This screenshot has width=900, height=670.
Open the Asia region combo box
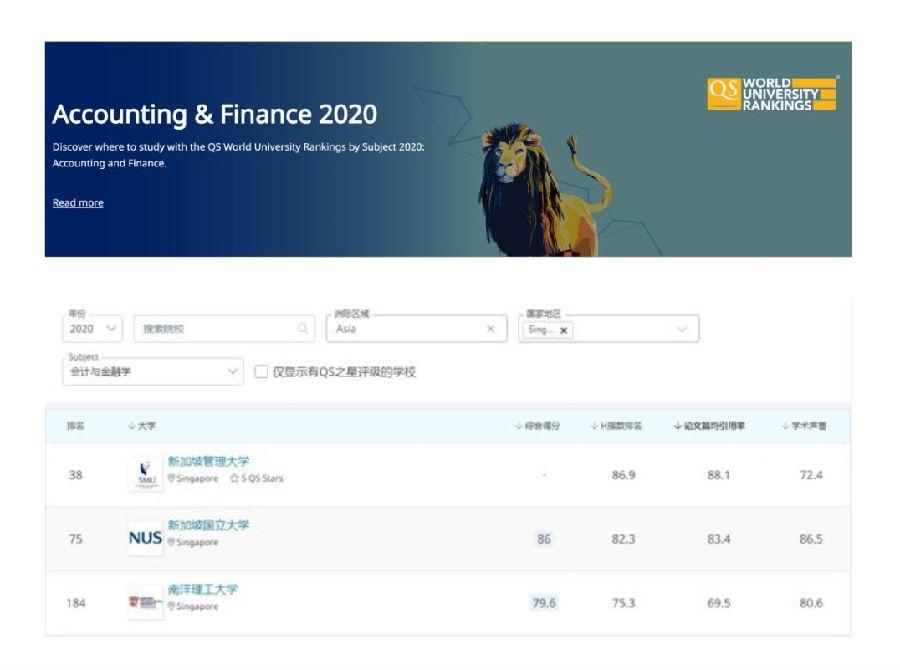tap(417, 328)
